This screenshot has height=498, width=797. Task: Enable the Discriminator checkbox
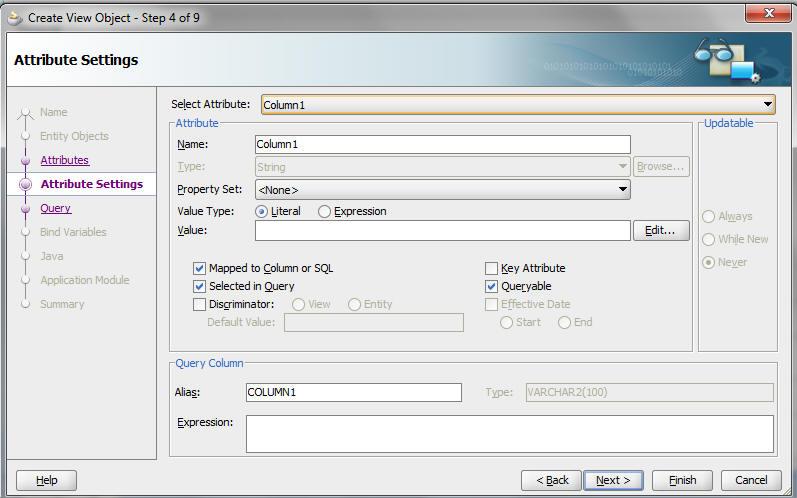(199, 304)
